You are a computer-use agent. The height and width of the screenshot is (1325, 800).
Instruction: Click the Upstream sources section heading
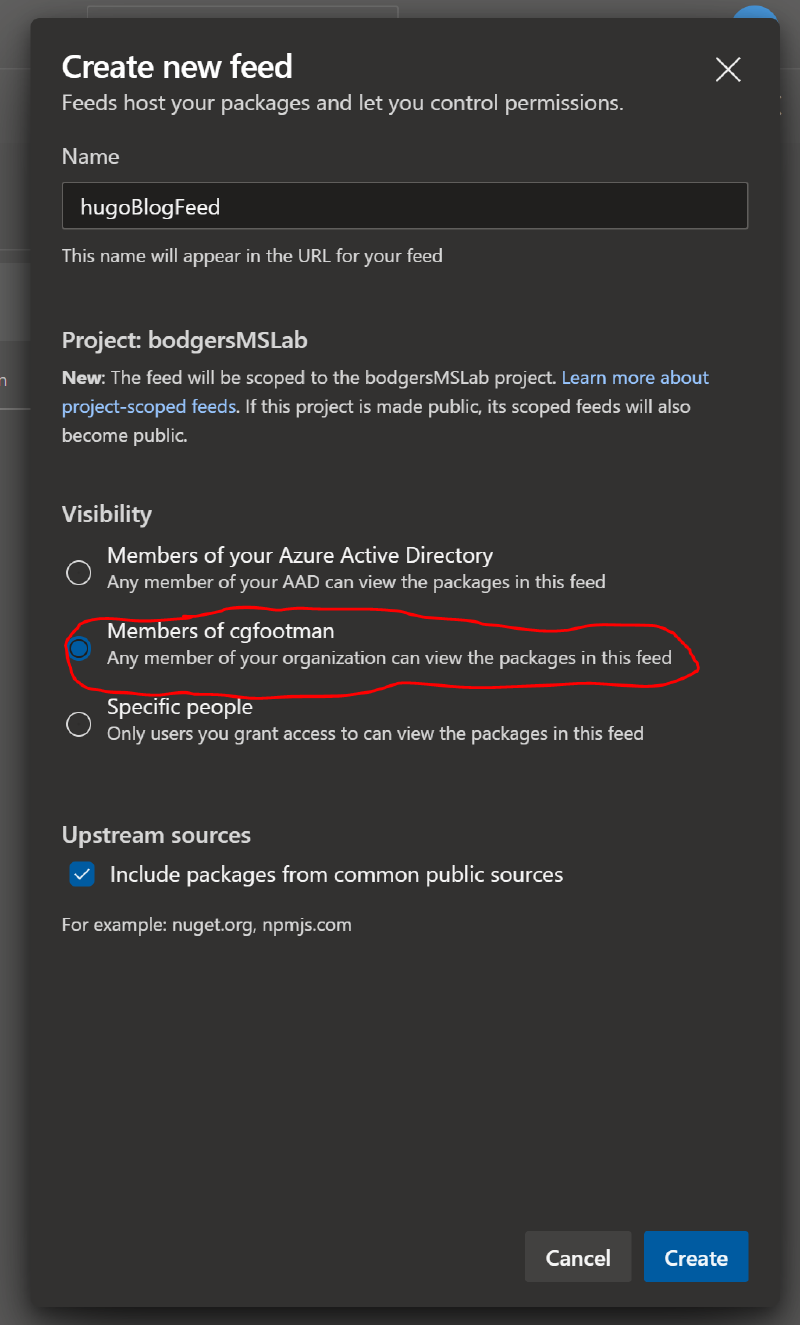tap(156, 835)
